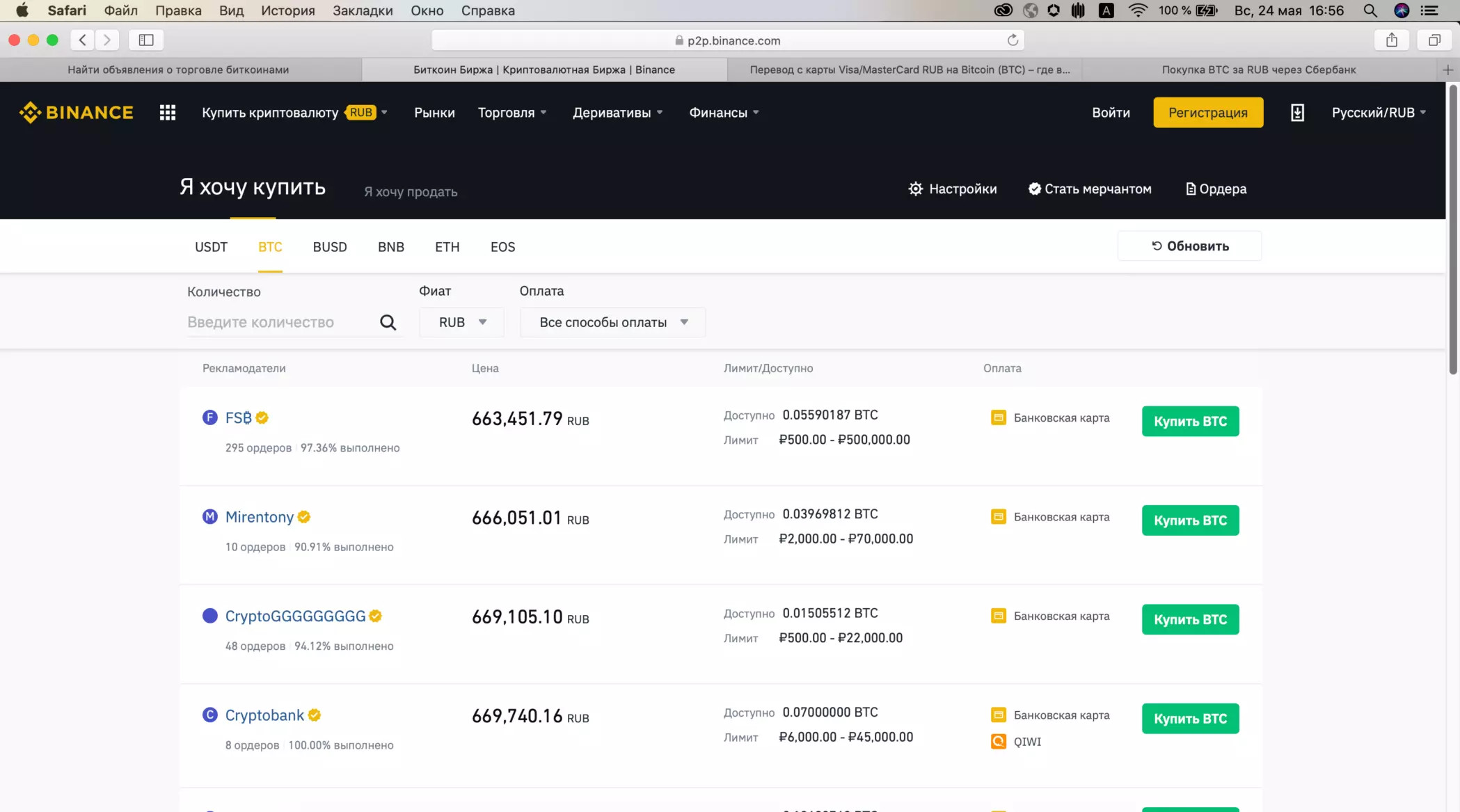Switch to Я хочу продать mode

pos(411,192)
